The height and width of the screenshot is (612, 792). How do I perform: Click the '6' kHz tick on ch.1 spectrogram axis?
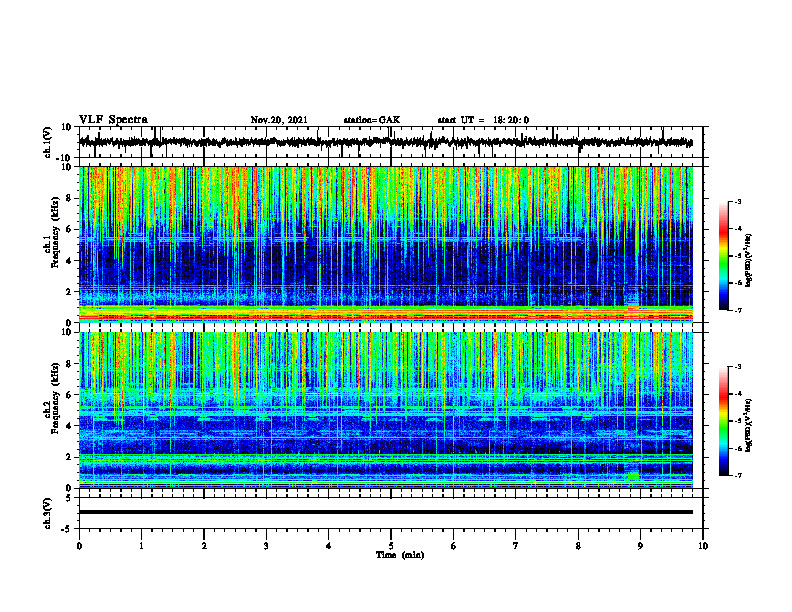coord(70,229)
